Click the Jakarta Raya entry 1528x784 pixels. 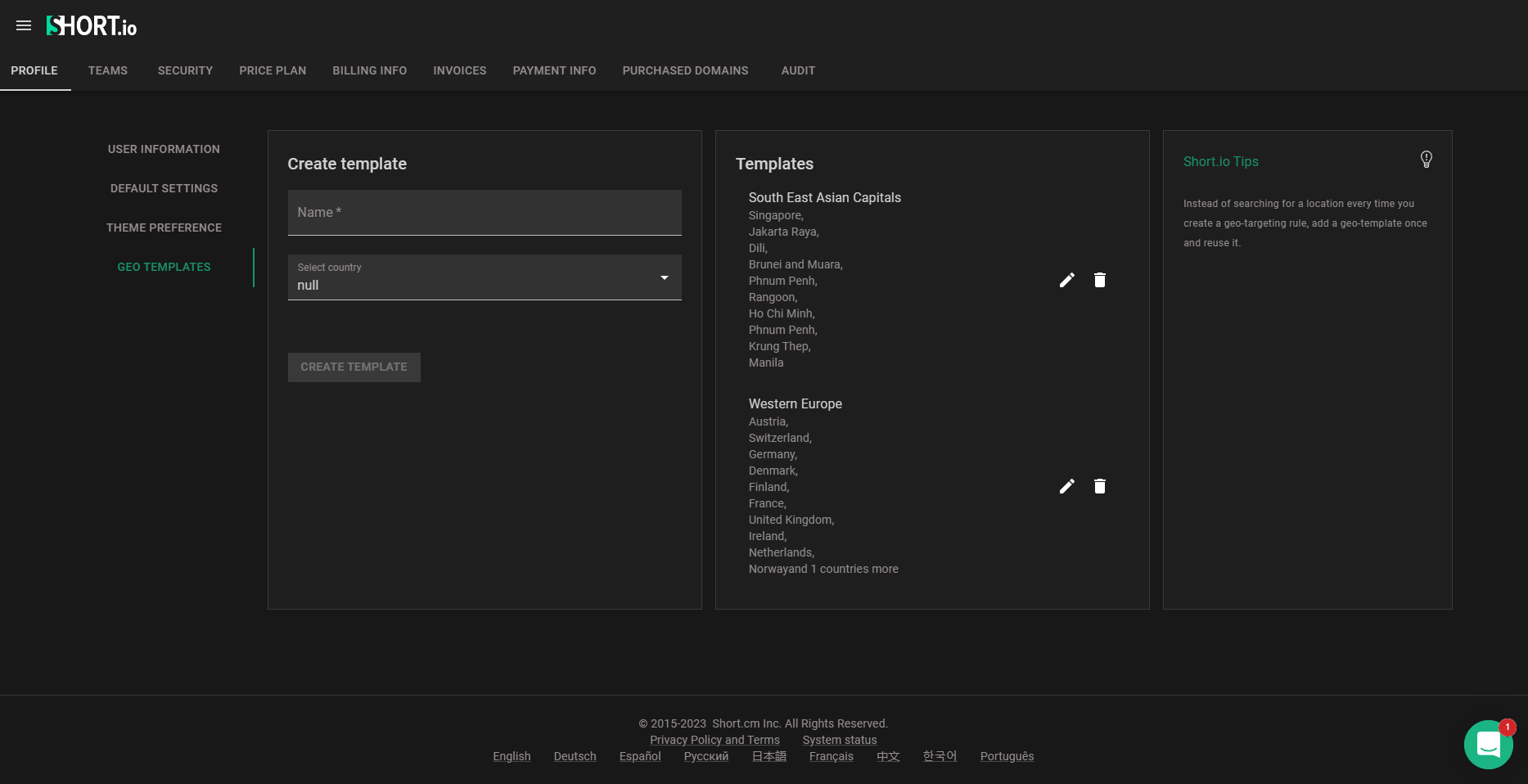784,232
